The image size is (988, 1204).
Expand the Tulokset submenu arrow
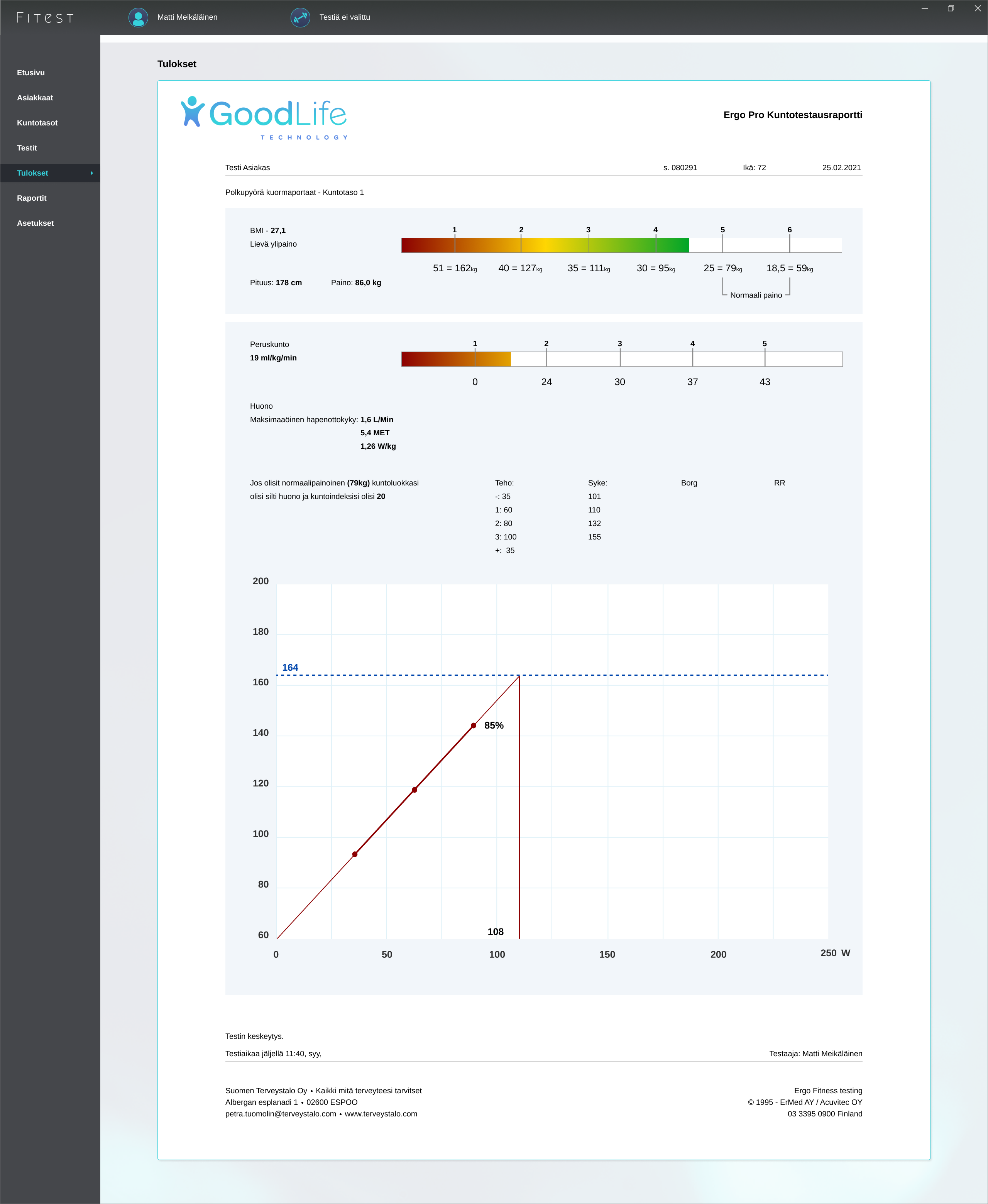(91, 173)
